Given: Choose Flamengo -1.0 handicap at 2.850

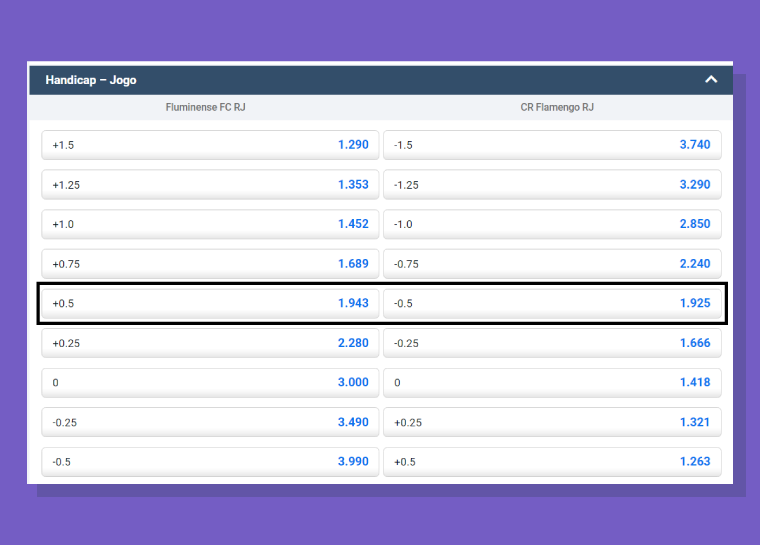Looking at the screenshot, I should pyautogui.click(x=552, y=224).
